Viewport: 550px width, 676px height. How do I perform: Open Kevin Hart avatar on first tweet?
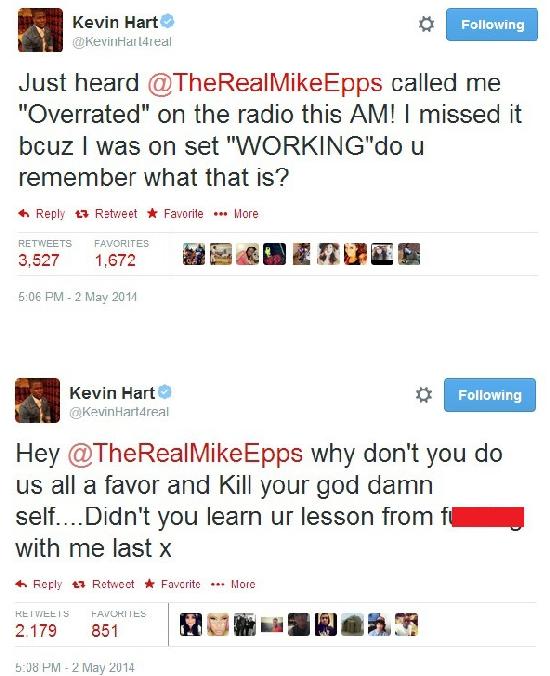tap(41, 30)
